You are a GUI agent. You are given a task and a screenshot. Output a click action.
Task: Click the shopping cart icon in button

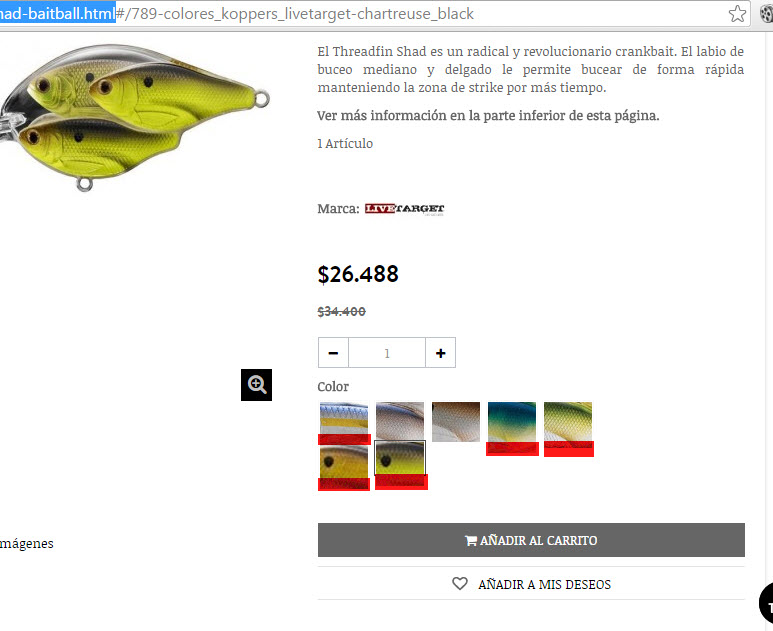click(x=471, y=540)
